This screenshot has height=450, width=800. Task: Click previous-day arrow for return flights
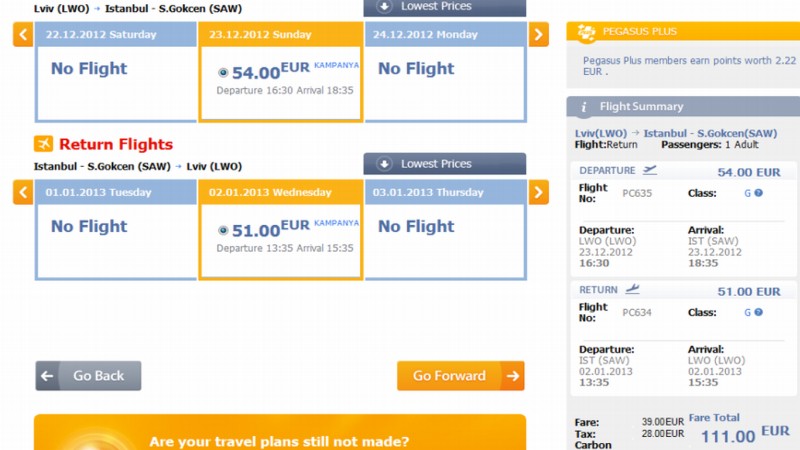23,192
